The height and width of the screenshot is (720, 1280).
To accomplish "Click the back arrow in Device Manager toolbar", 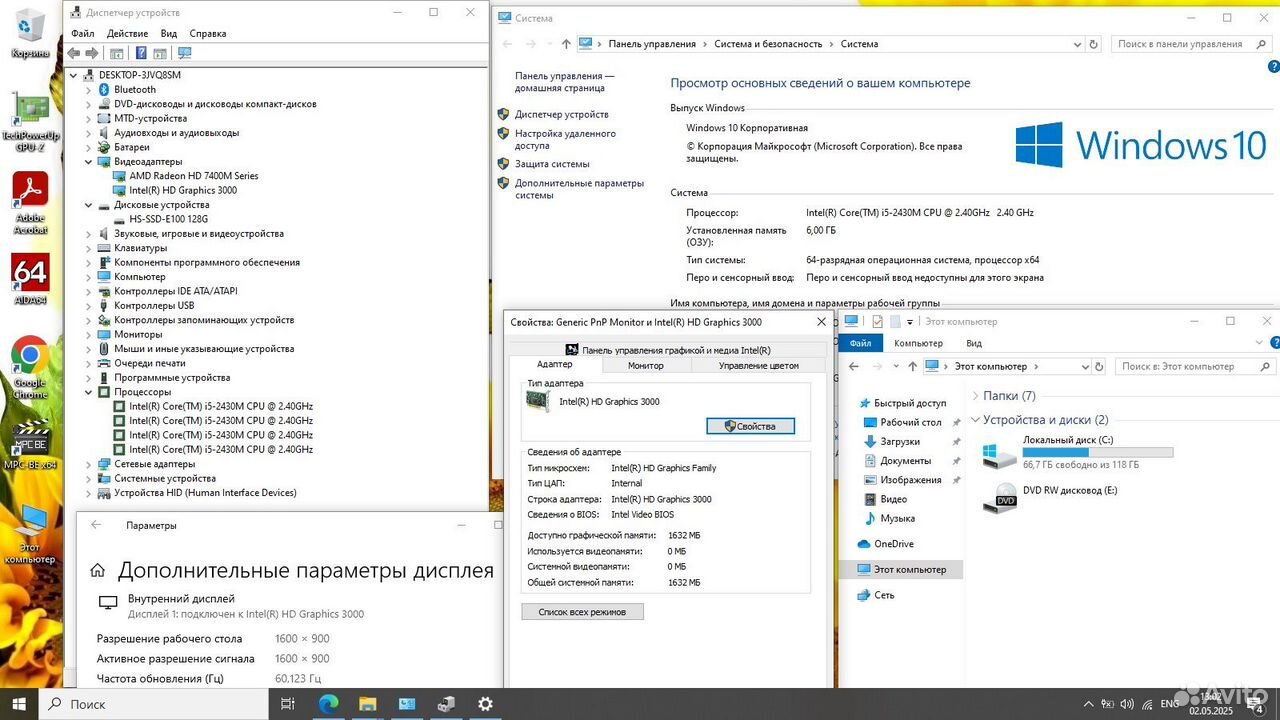I will coord(74,53).
